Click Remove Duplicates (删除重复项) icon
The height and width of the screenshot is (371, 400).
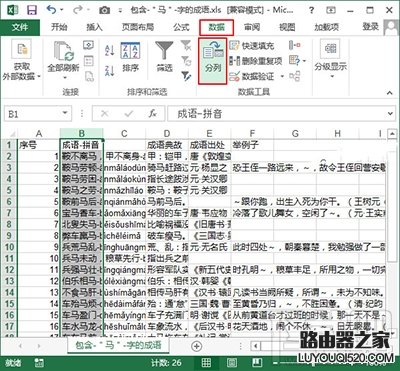235,61
